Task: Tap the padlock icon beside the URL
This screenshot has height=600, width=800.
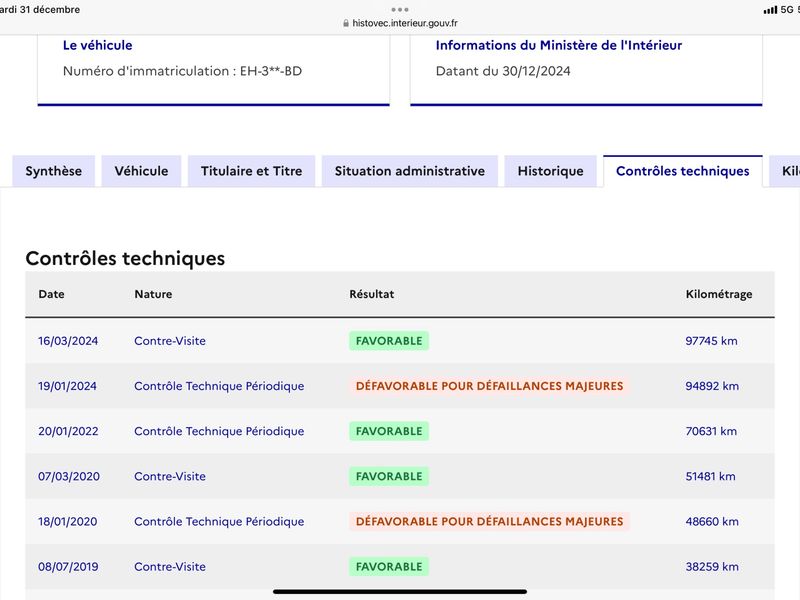Action: pyautogui.click(x=346, y=23)
